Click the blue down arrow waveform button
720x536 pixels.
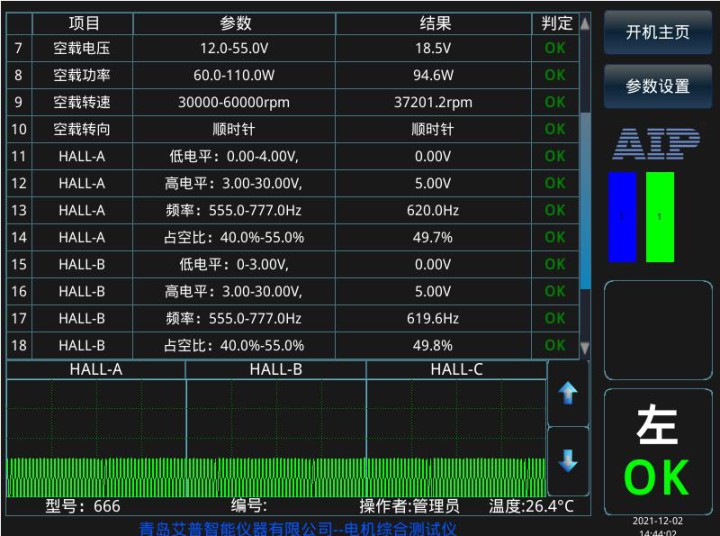568,461
